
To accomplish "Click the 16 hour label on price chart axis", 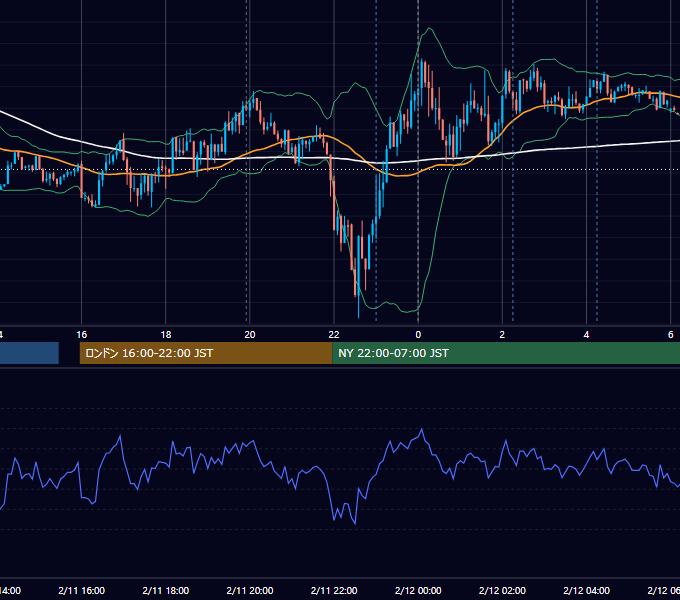I will click(82, 335).
